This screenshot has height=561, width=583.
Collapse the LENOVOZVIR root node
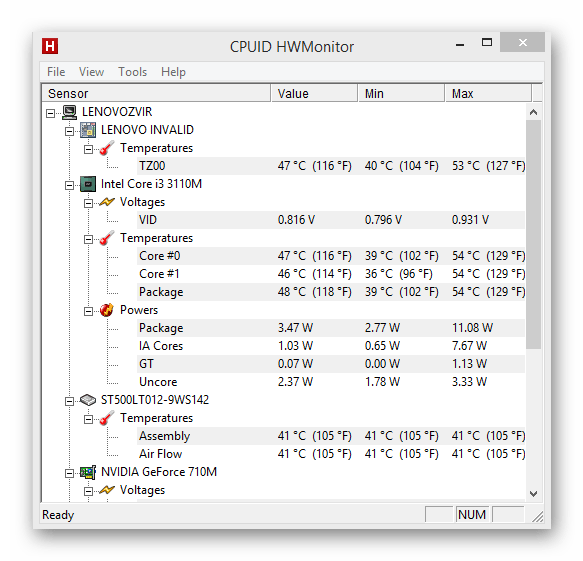(51, 113)
